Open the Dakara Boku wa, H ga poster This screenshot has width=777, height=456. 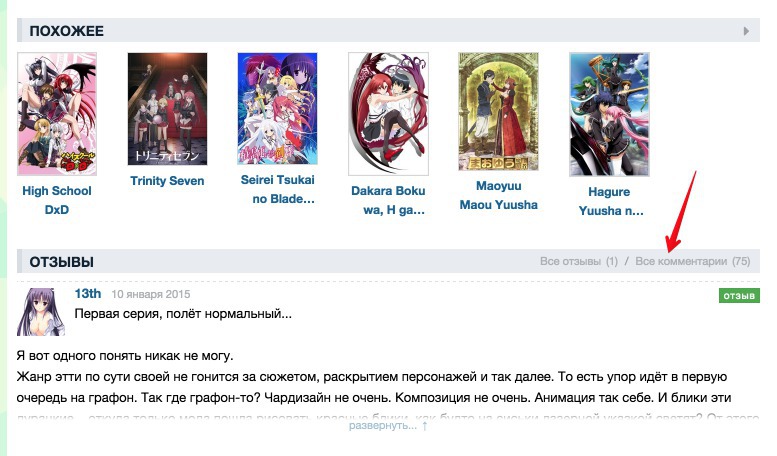click(x=388, y=114)
